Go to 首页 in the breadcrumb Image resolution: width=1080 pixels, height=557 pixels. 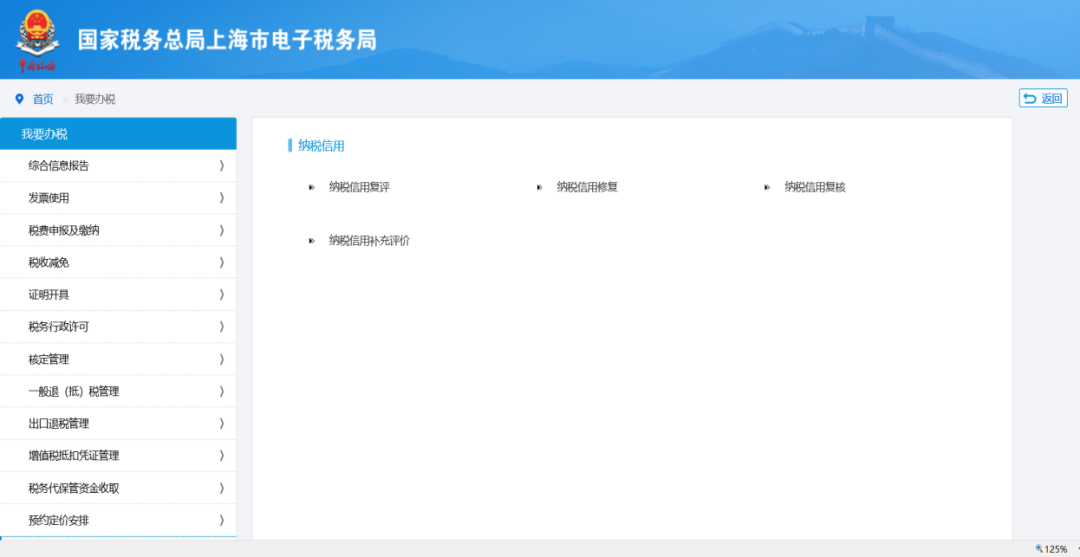[43, 99]
